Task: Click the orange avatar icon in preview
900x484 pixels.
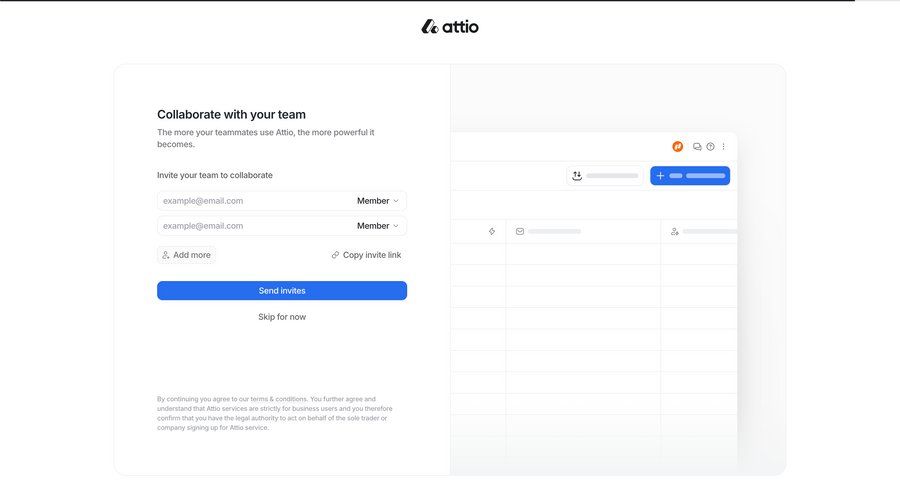Action: 677,146
